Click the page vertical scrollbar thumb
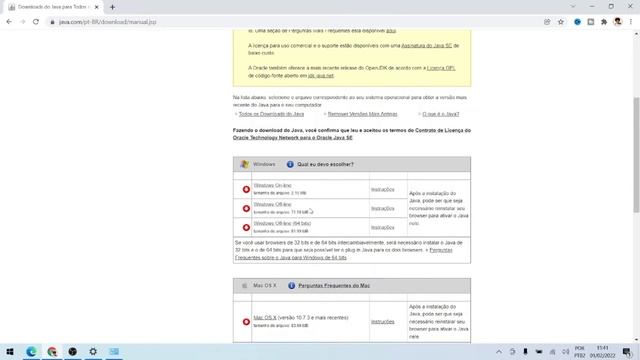The width and height of the screenshot is (640, 360). [636, 155]
